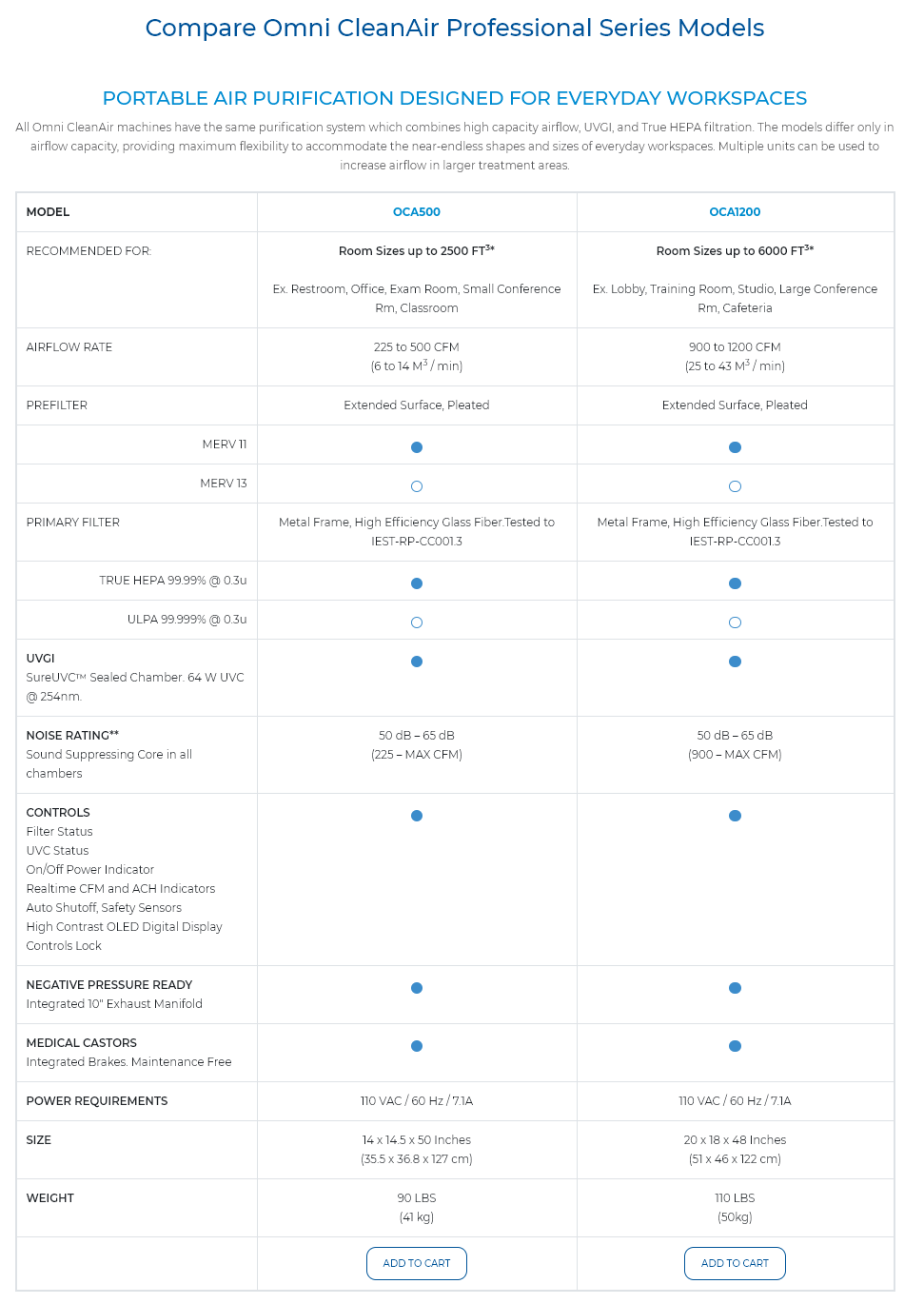
Task: Add the OCA500 to cart
Action: (x=417, y=1263)
